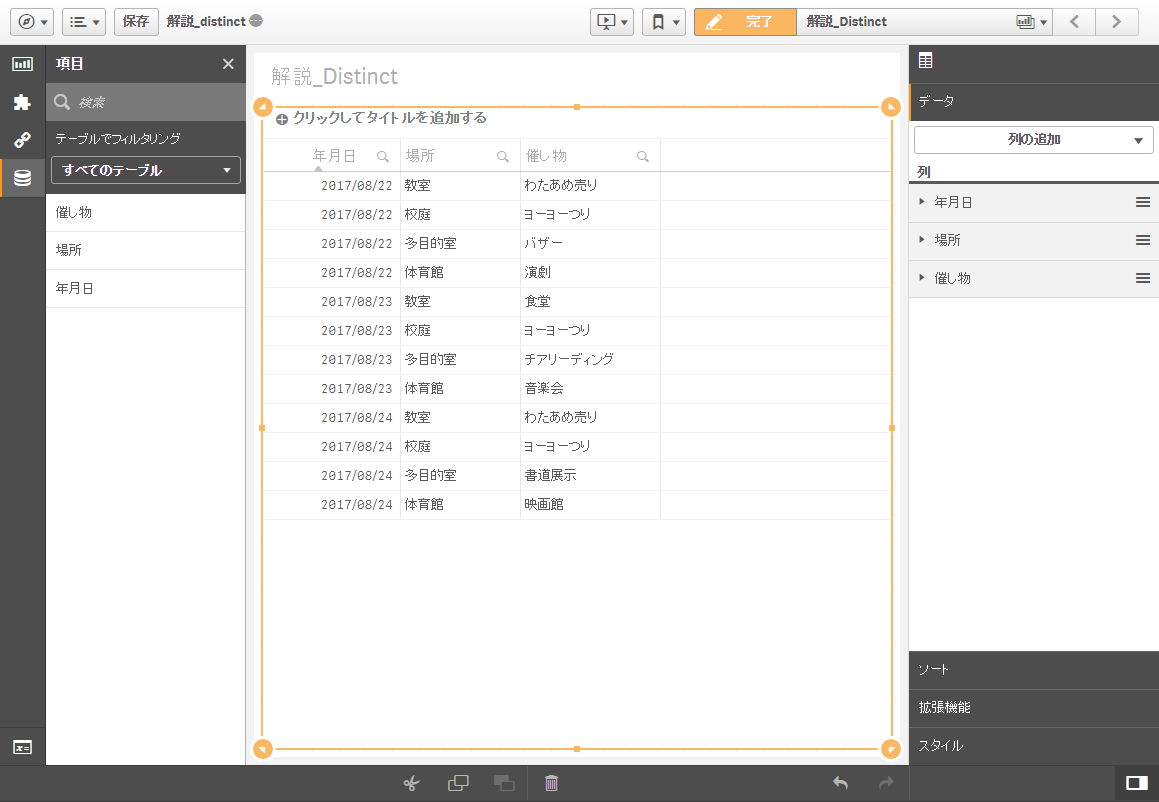This screenshot has width=1159, height=802.
Task: Redo the last action
Action: (x=886, y=783)
